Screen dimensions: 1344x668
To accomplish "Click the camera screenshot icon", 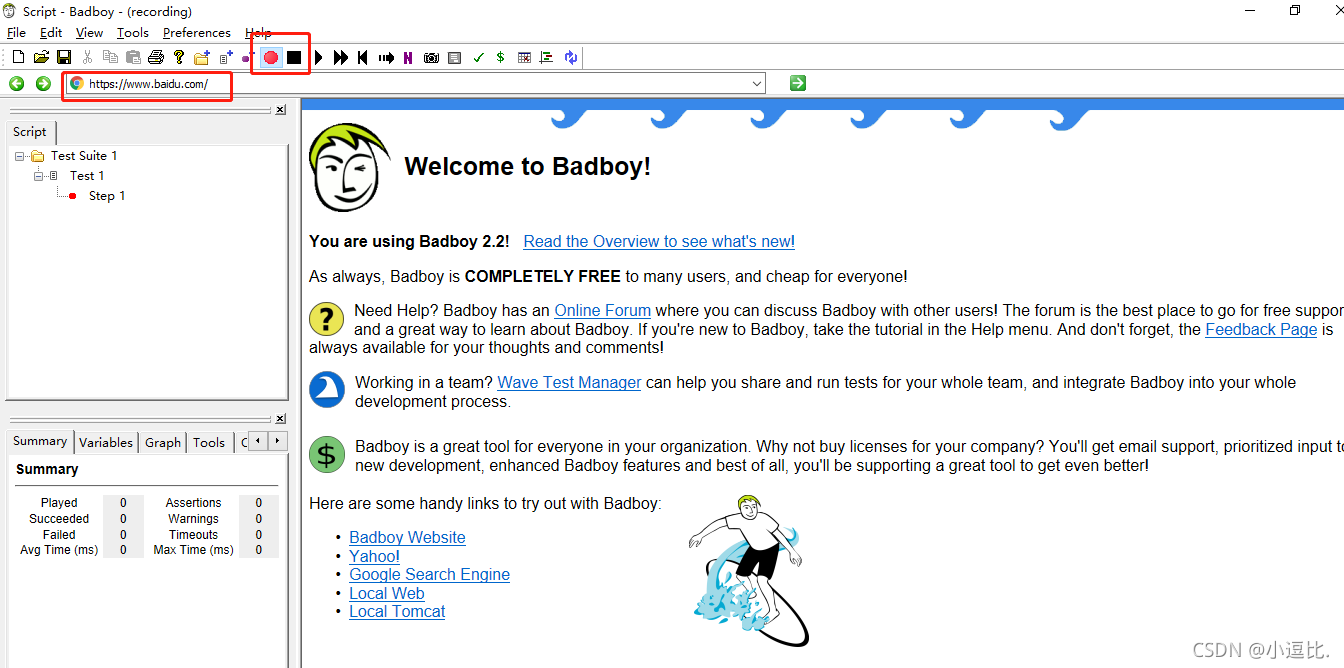I will tap(431, 58).
